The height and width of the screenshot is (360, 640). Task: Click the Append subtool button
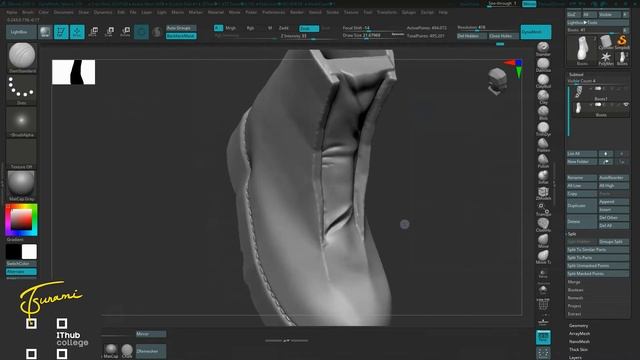[613, 202]
